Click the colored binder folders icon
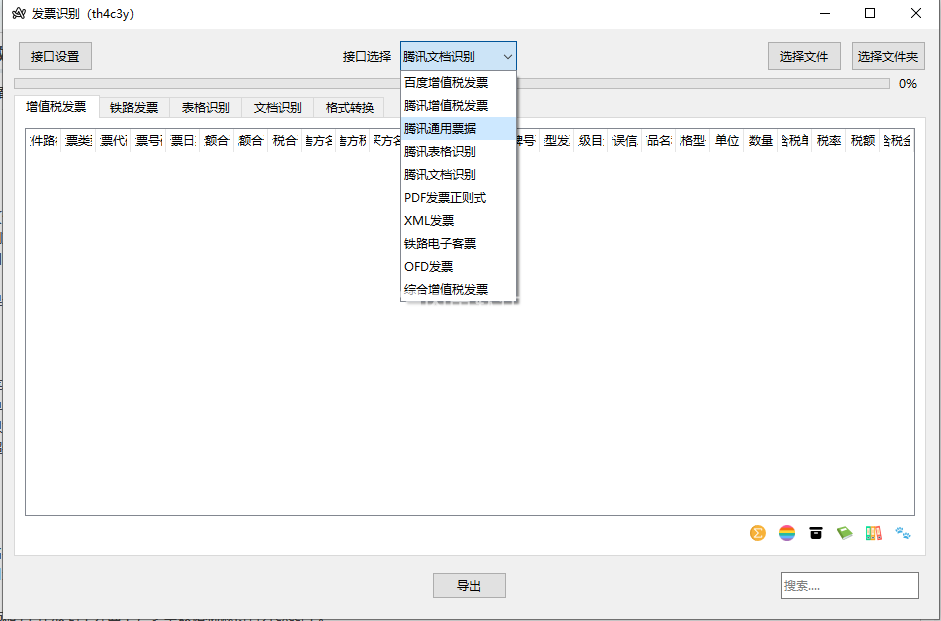The image size is (941, 621). coord(874,533)
